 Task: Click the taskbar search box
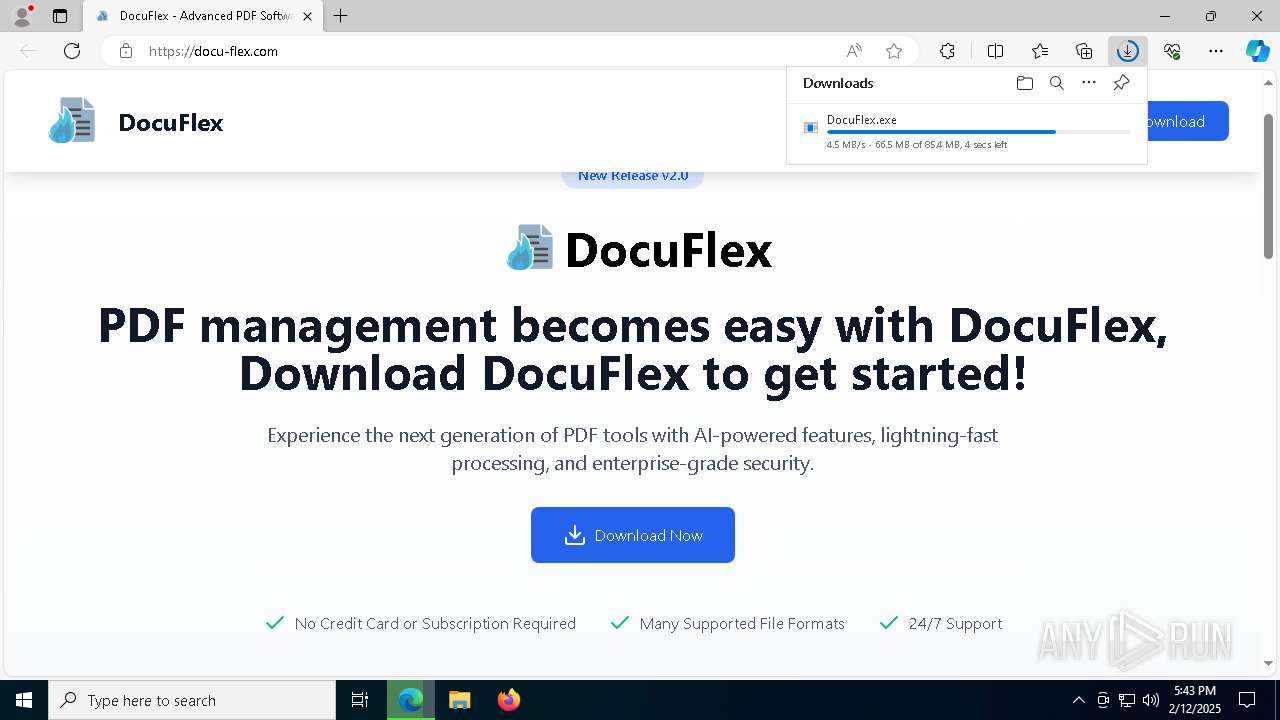(x=192, y=700)
